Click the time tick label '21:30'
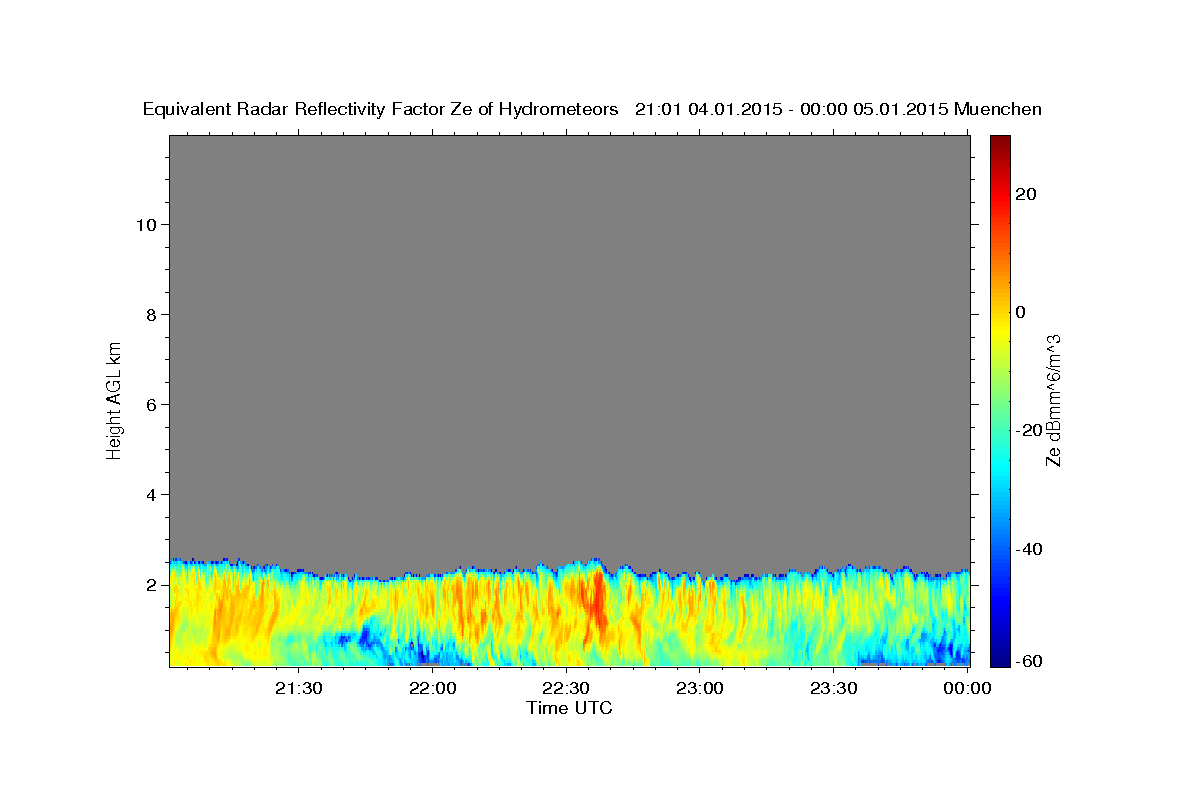 tap(298, 688)
